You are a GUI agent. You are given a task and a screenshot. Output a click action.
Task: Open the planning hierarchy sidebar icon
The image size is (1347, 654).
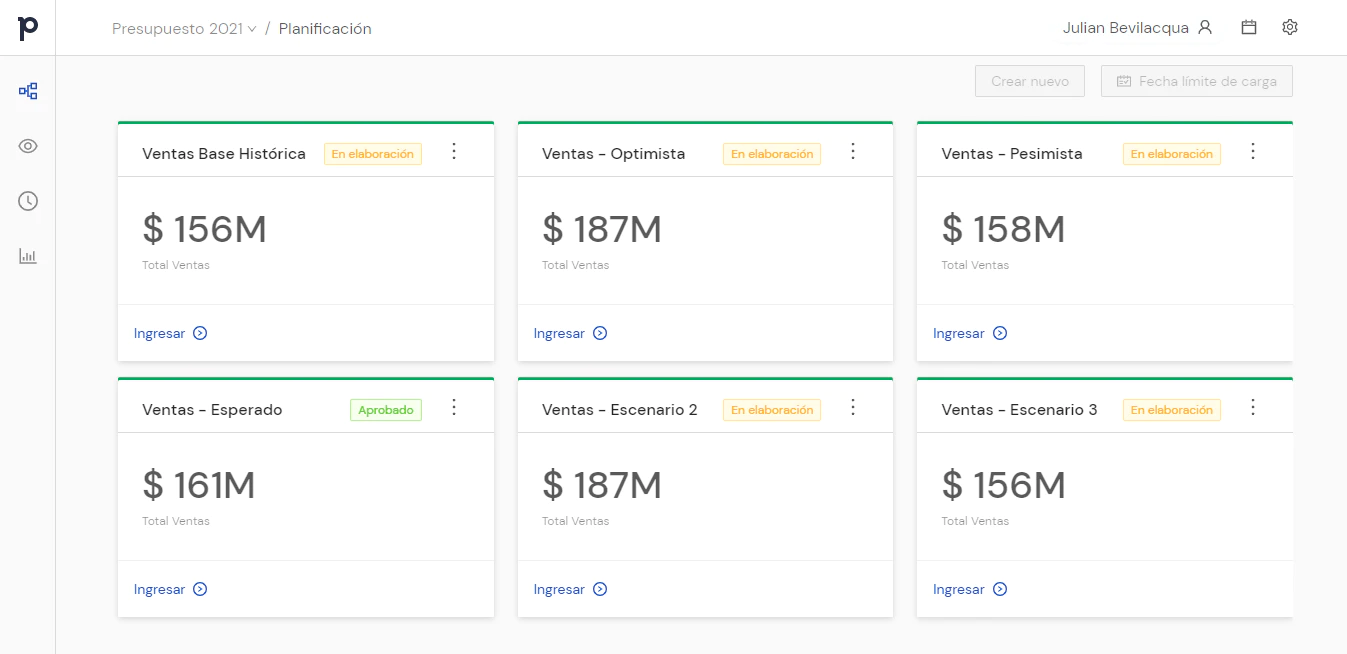[x=28, y=91]
